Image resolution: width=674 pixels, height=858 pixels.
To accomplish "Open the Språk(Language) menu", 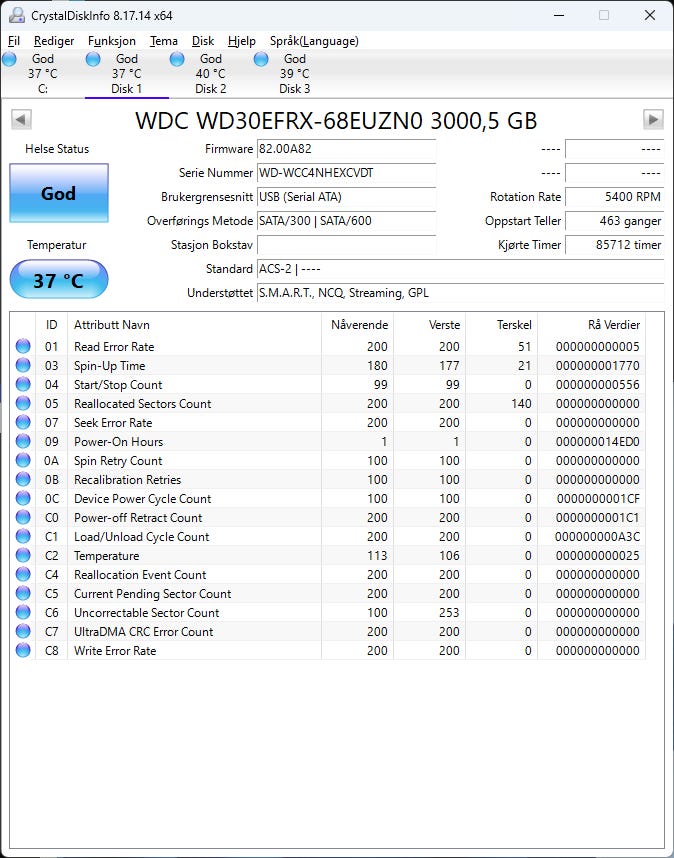I will coord(314,41).
